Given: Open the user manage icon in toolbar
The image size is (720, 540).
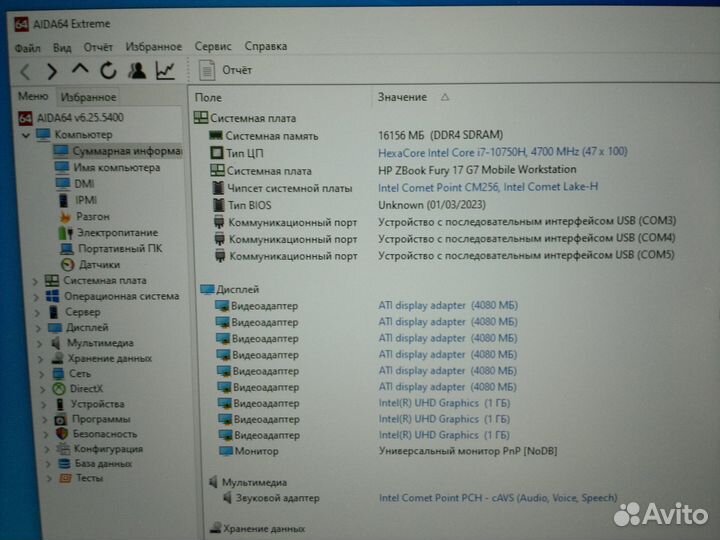Looking at the screenshot, I should (x=137, y=70).
